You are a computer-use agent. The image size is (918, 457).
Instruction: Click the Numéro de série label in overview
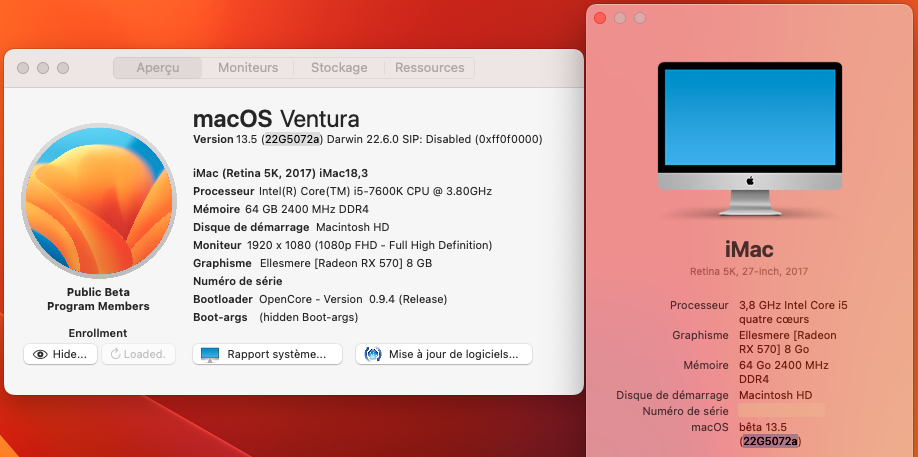coord(238,281)
